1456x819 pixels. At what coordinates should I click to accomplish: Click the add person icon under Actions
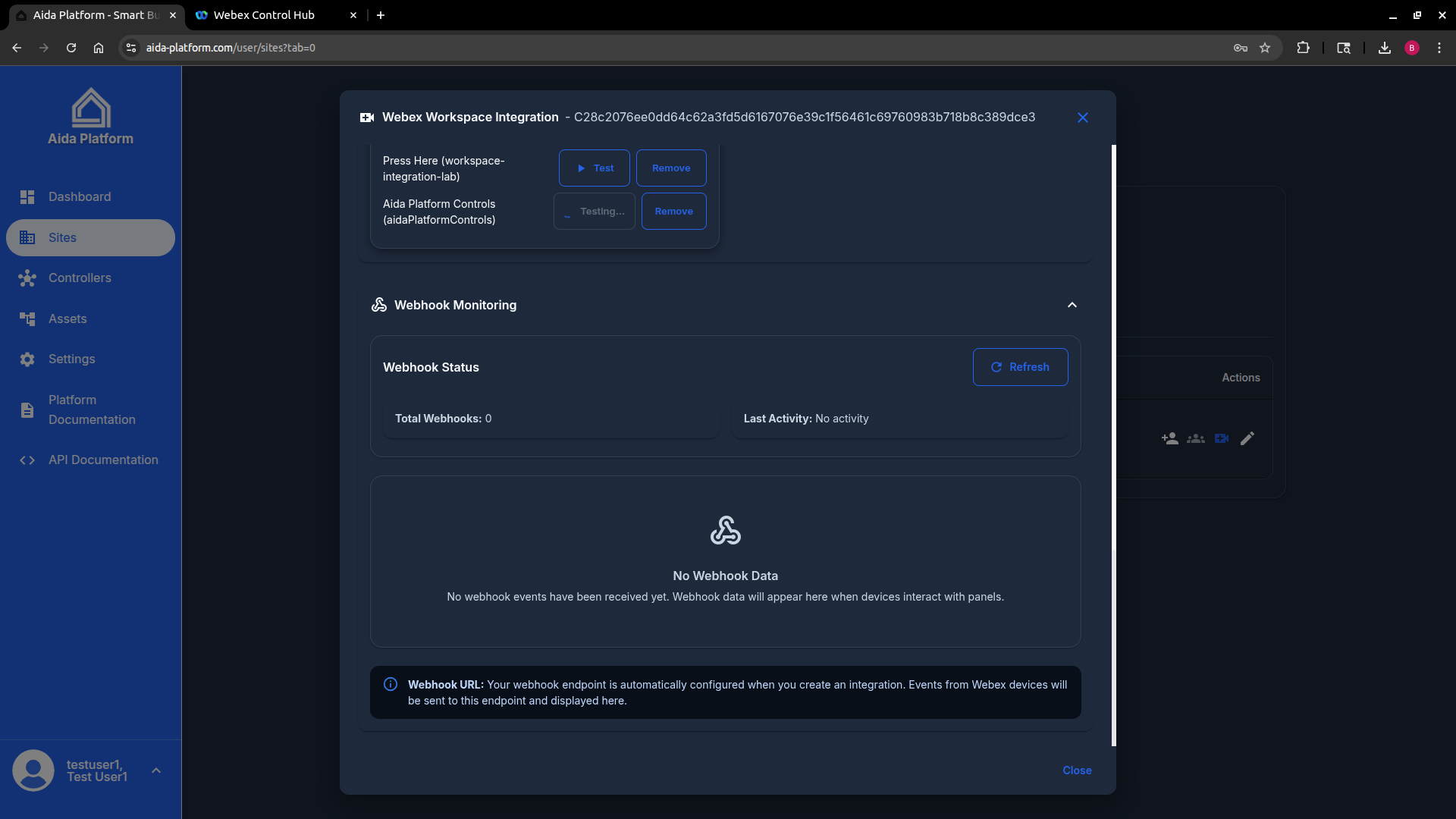1169,438
